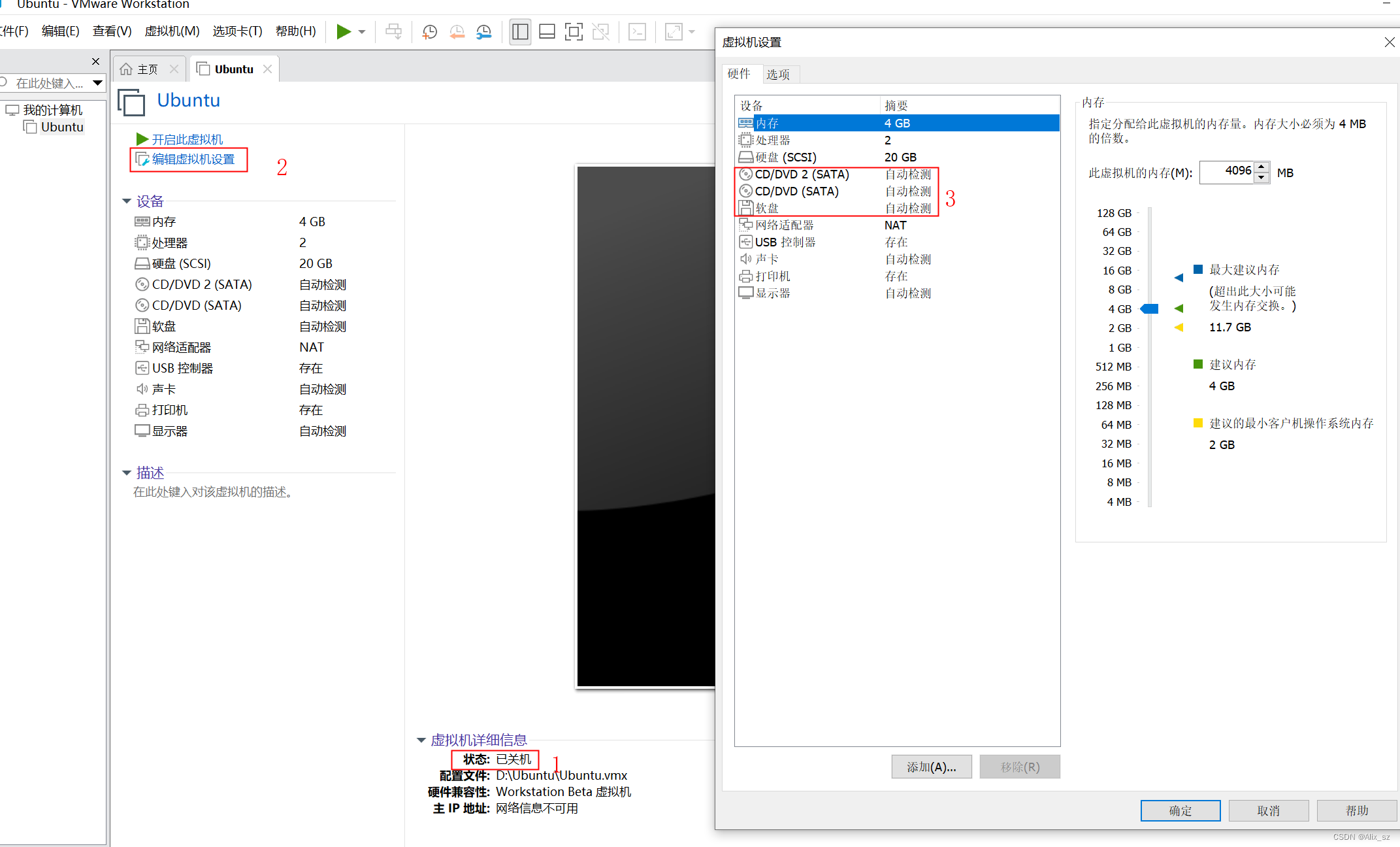Select 处理器 row in settings device list
Image resolution: width=1400 pixels, height=847 pixels.
898,140
